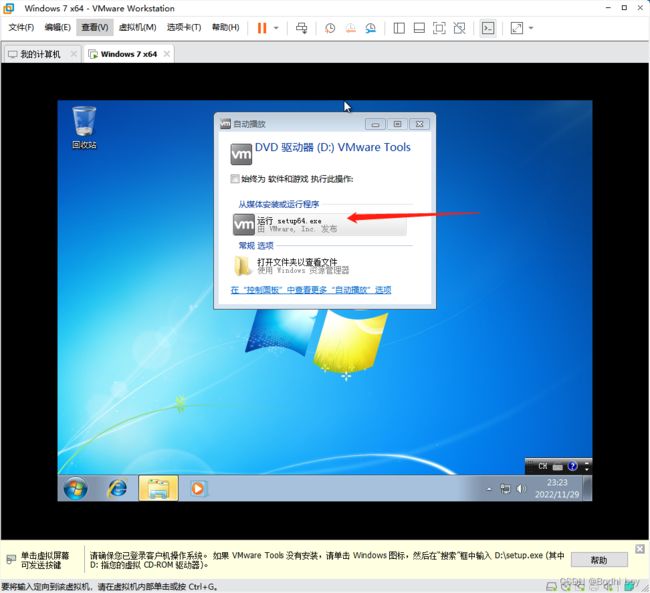Close the Windows 7 x64 tab
This screenshot has height=593, width=650.
pos(167,54)
